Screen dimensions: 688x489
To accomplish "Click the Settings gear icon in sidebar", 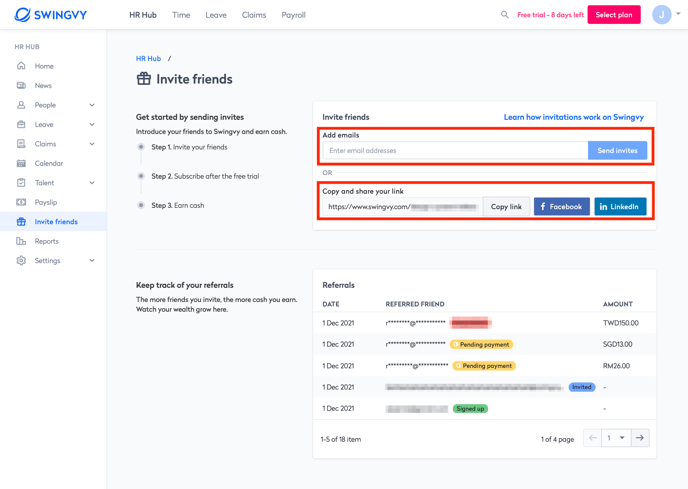I will click(x=21, y=260).
